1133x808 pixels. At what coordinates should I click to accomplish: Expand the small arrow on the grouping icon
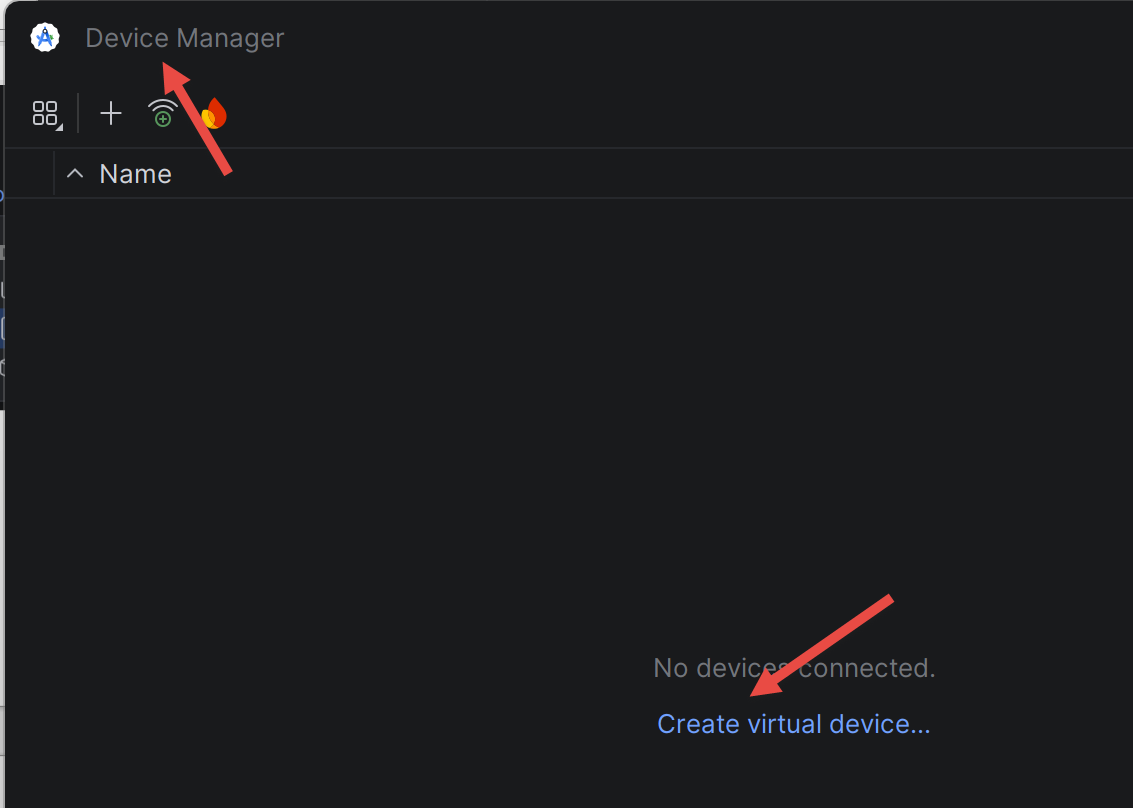pyautogui.click(x=60, y=127)
